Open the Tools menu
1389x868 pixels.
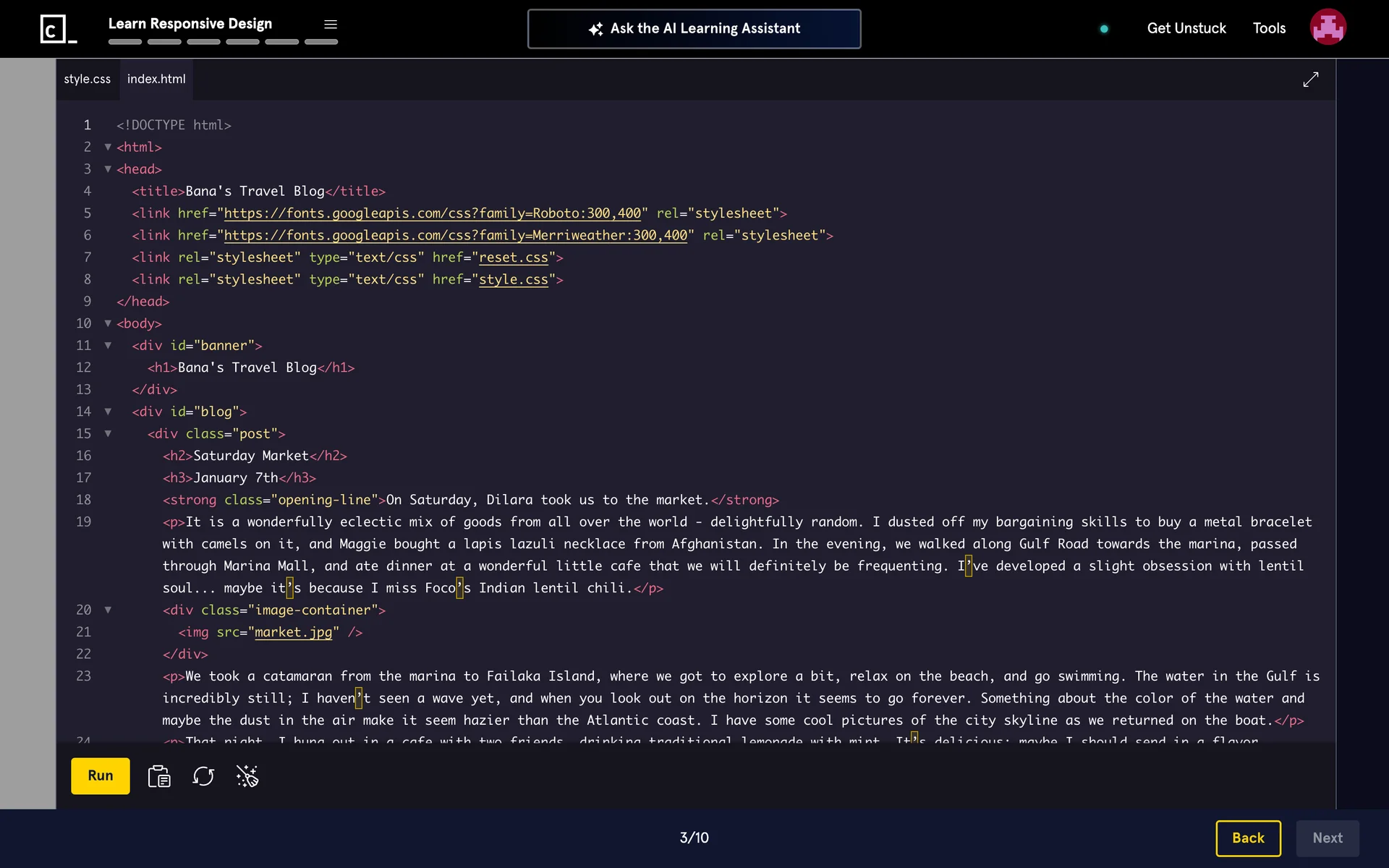coord(1269,28)
